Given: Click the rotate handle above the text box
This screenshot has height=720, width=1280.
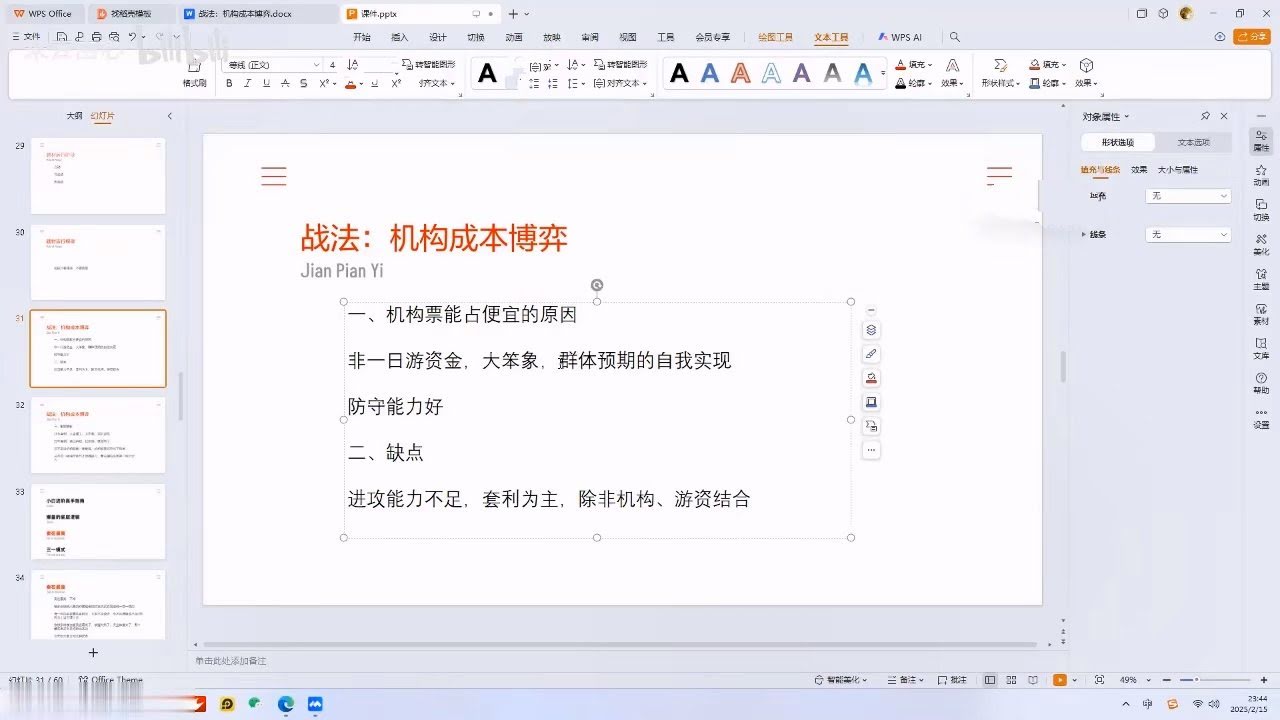Looking at the screenshot, I should click(x=597, y=285).
